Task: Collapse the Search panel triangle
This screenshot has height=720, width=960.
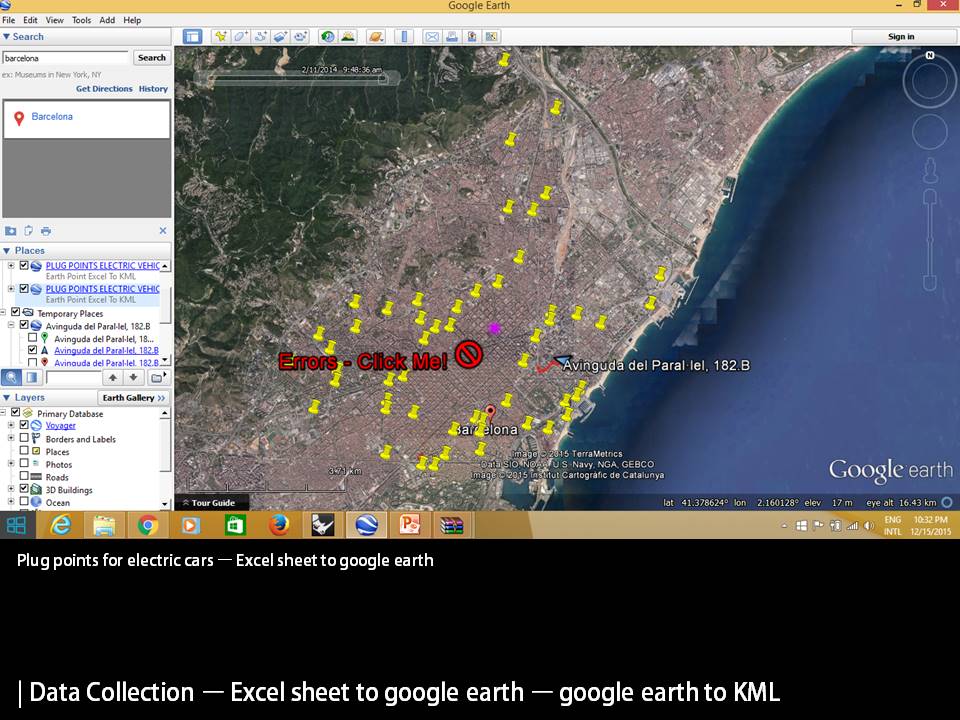Action: point(7,37)
